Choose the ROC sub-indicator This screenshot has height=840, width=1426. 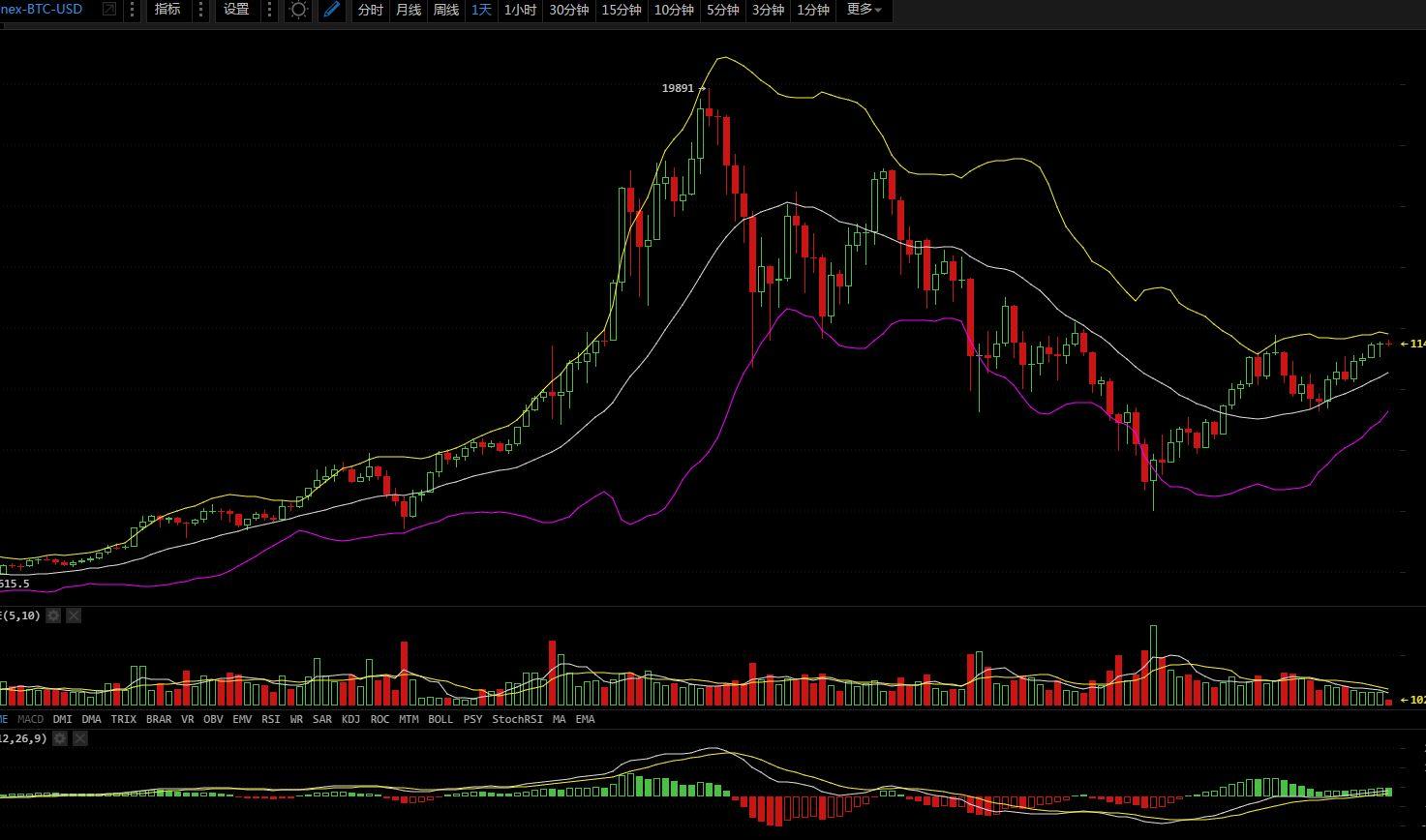click(x=379, y=719)
